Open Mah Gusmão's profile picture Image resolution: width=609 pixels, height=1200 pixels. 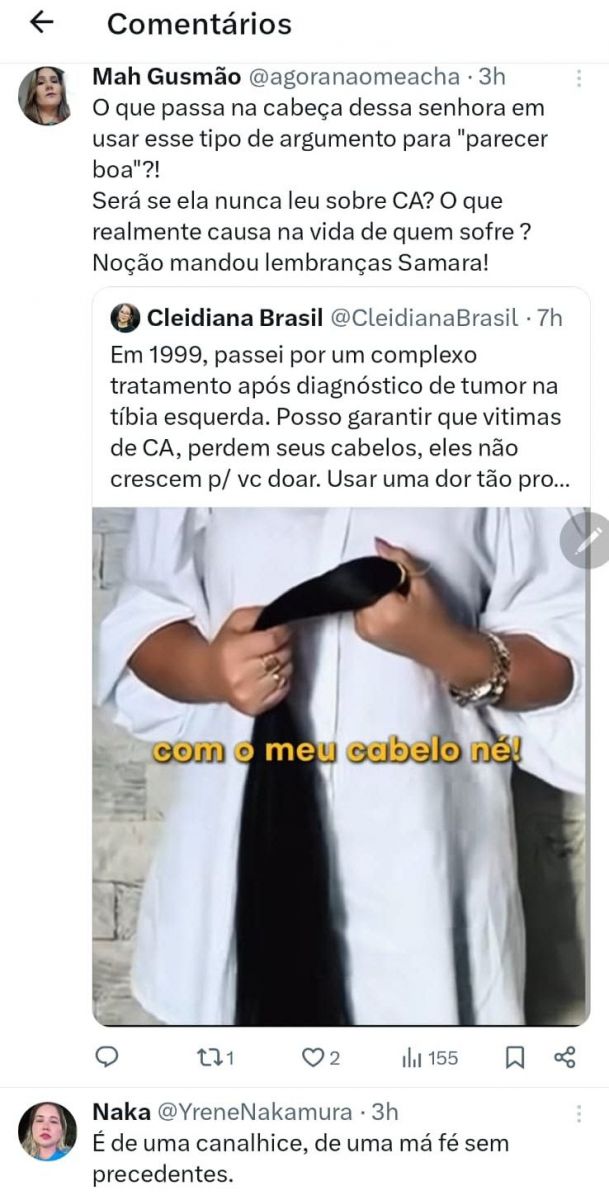(45, 96)
